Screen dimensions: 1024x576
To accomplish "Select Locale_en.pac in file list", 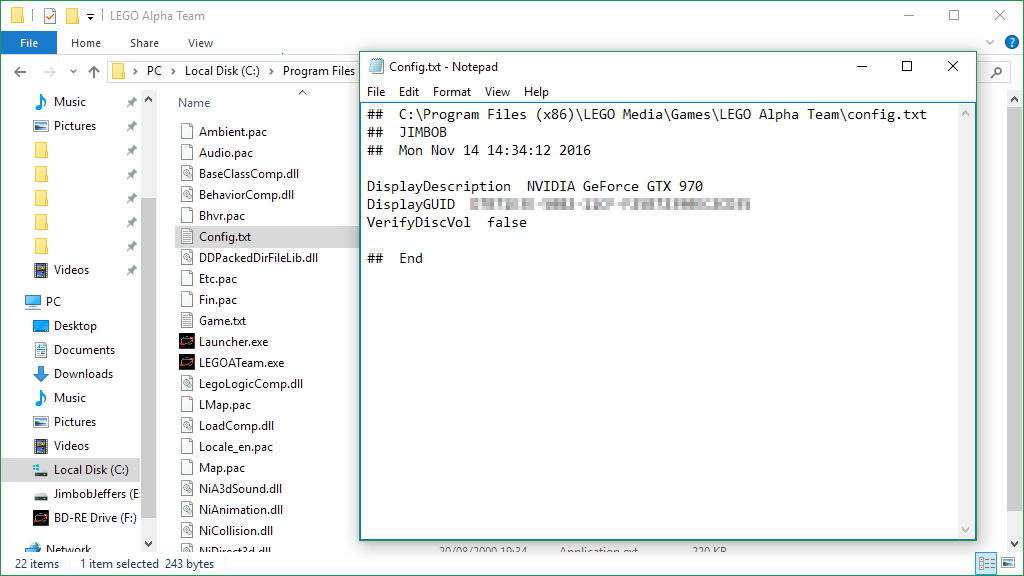I will pos(236,447).
